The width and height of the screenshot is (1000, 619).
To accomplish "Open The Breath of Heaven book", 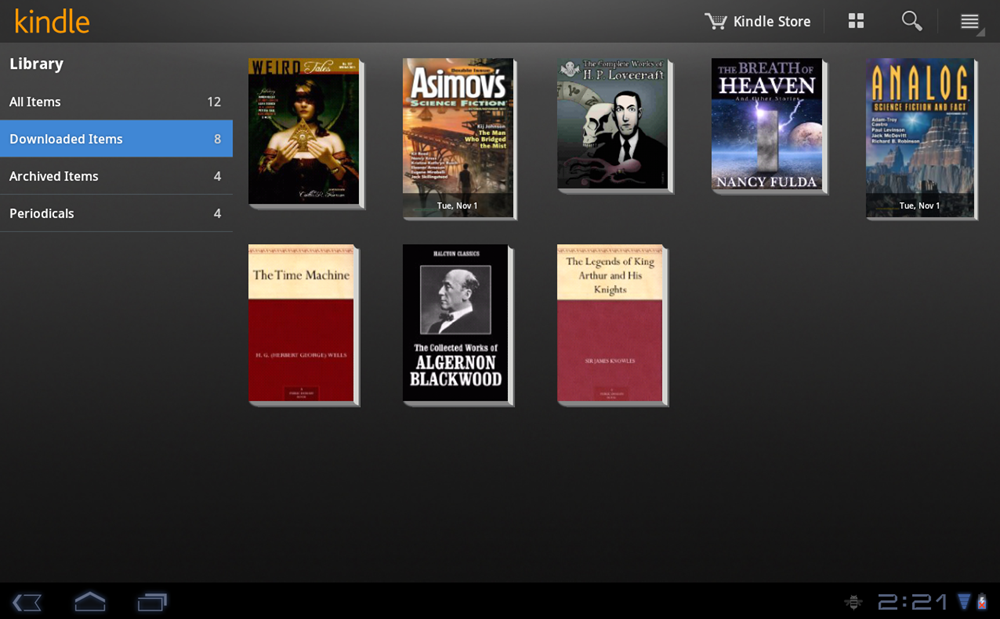I will (x=767, y=125).
